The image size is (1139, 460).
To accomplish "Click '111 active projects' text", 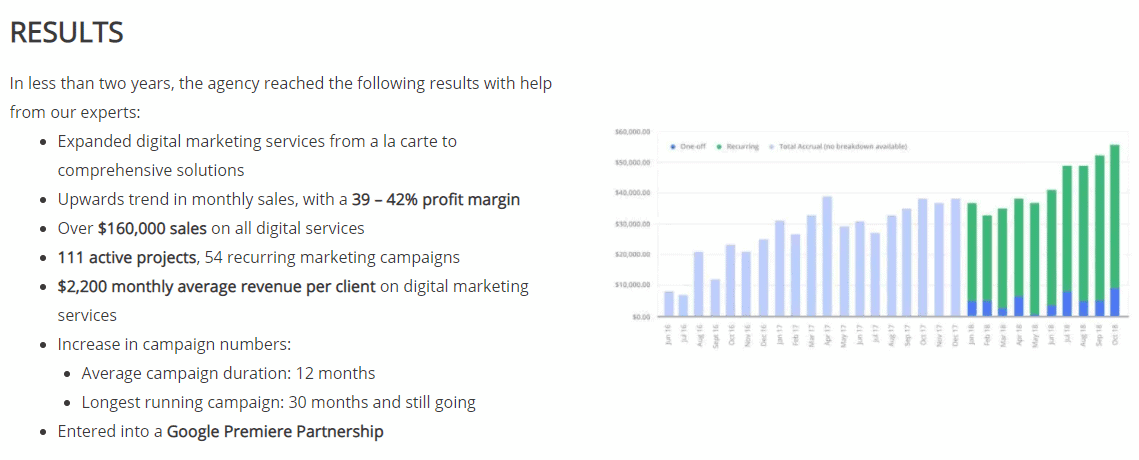I will [x=127, y=257].
